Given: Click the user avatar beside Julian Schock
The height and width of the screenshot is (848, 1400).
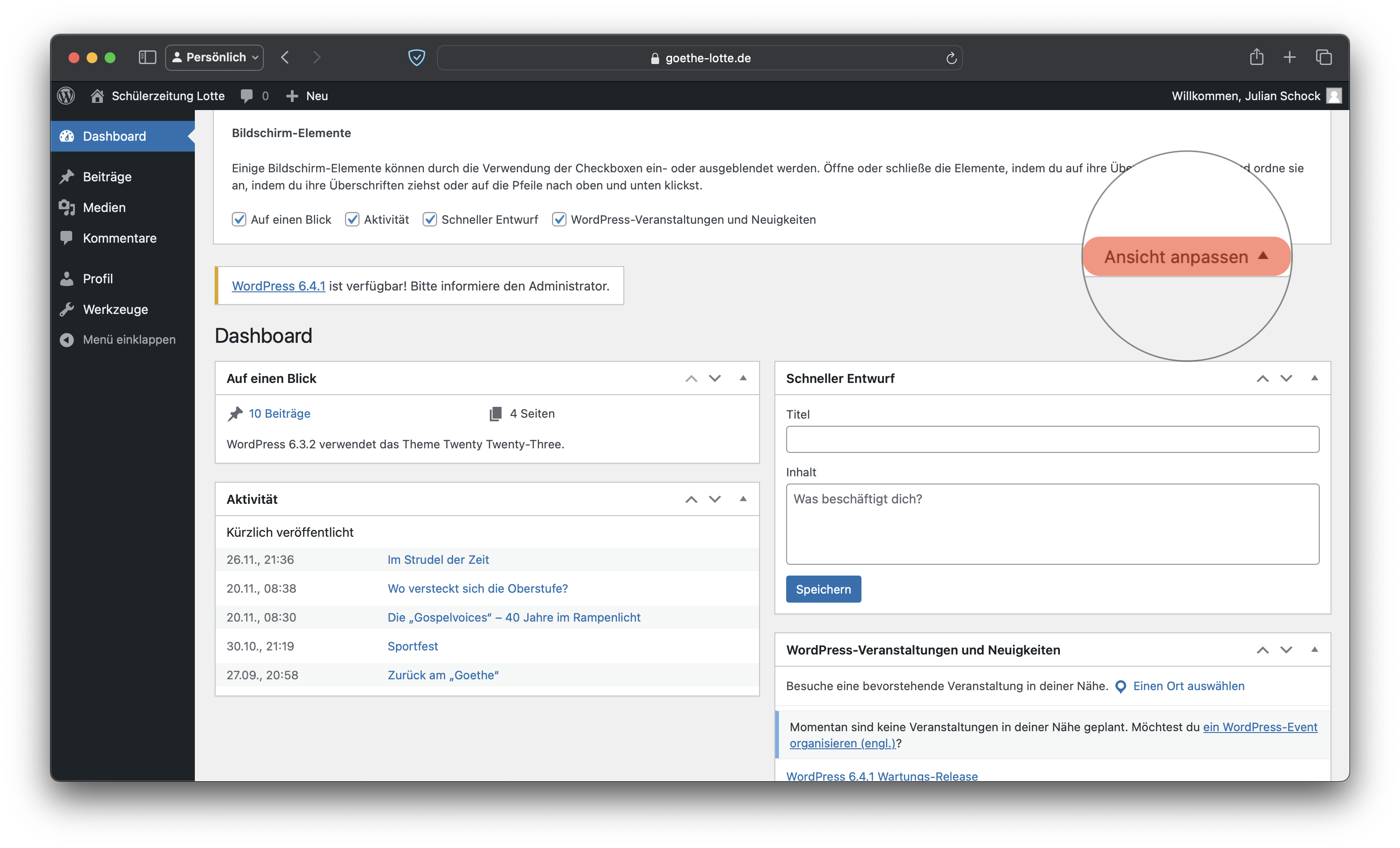Looking at the screenshot, I should point(1334,96).
